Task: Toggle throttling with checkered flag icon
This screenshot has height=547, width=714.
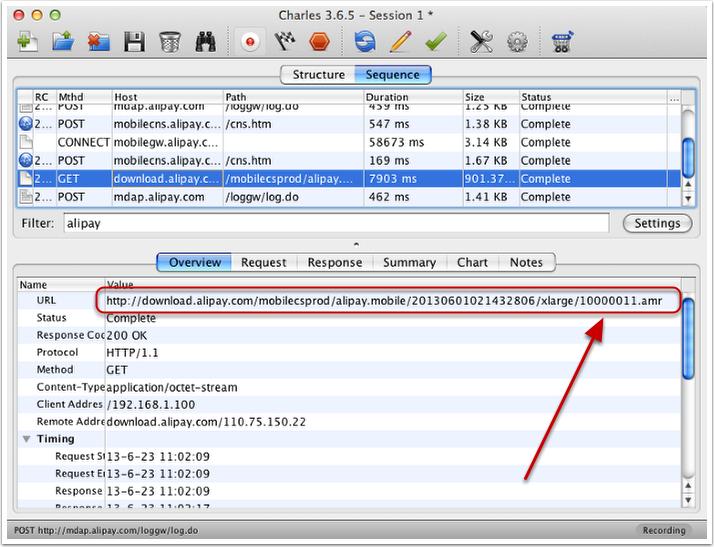Action: click(x=284, y=41)
